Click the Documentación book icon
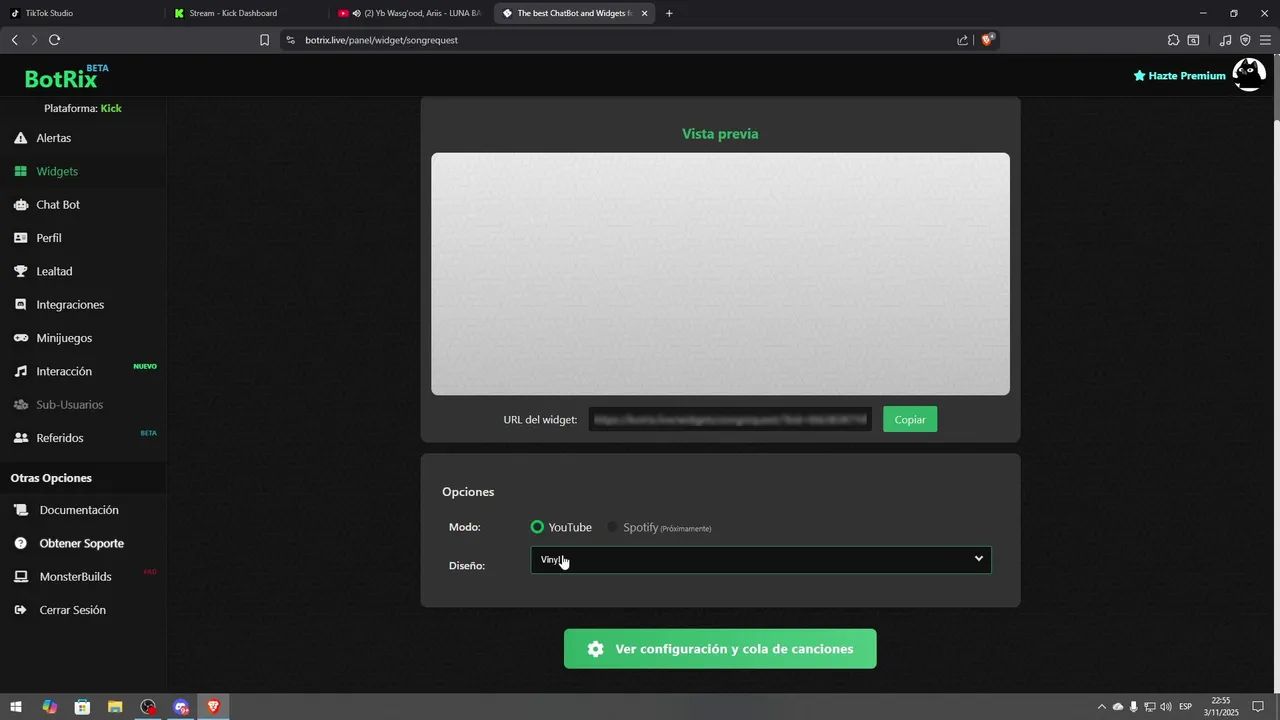The width and height of the screenshot is (1280, 720). tap(21, 510)
